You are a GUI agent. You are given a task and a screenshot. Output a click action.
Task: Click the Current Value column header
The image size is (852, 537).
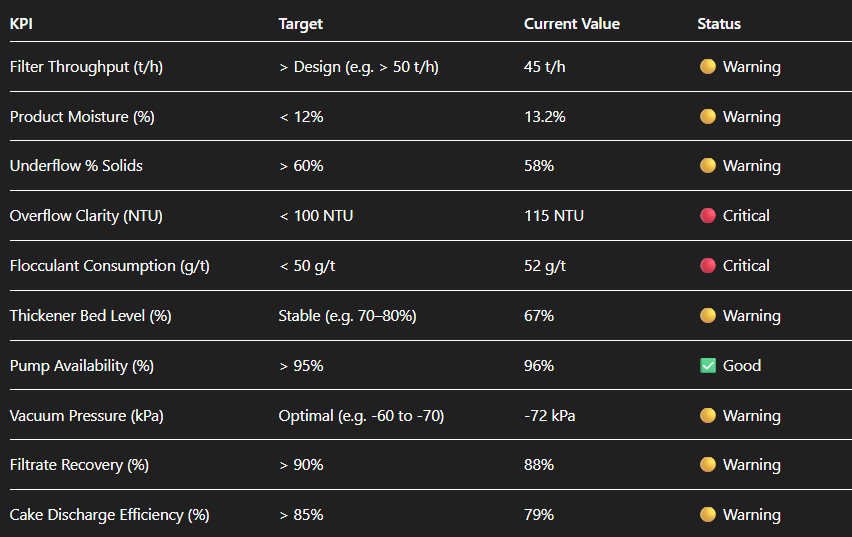point(571,24)
